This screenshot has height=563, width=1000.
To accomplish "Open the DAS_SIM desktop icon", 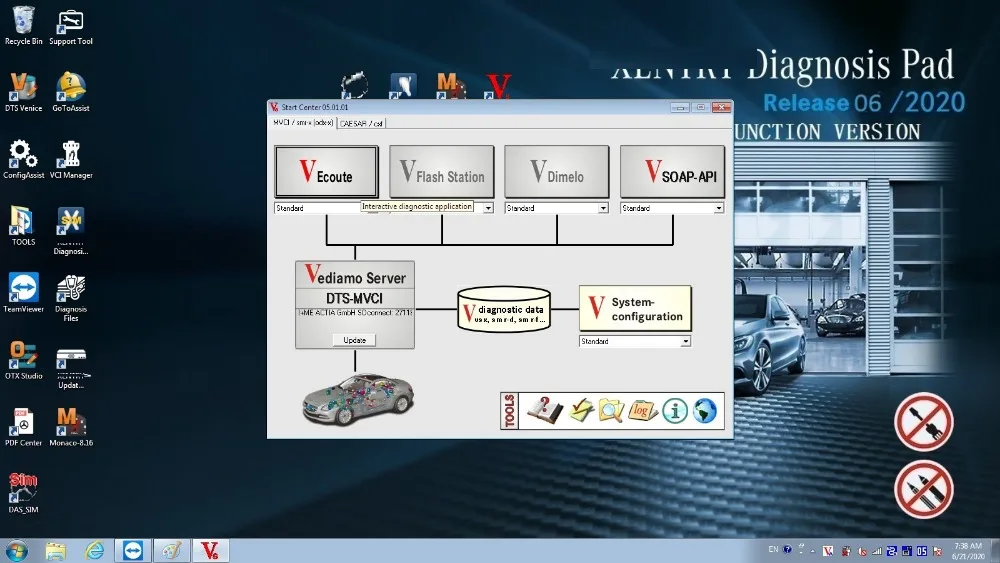I will (24, 493).
